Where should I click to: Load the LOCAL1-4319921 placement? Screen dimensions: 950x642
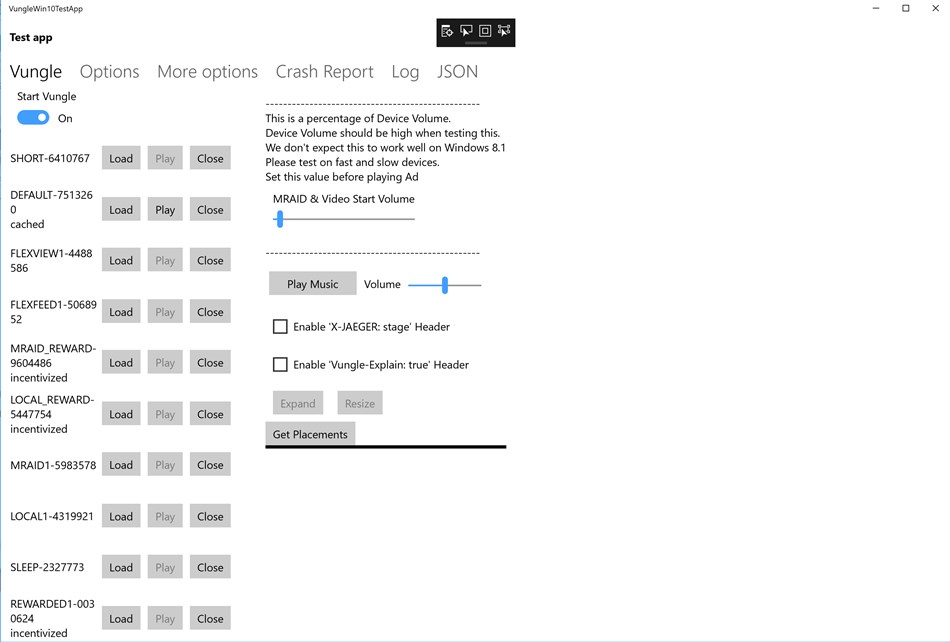coord(121,517)
